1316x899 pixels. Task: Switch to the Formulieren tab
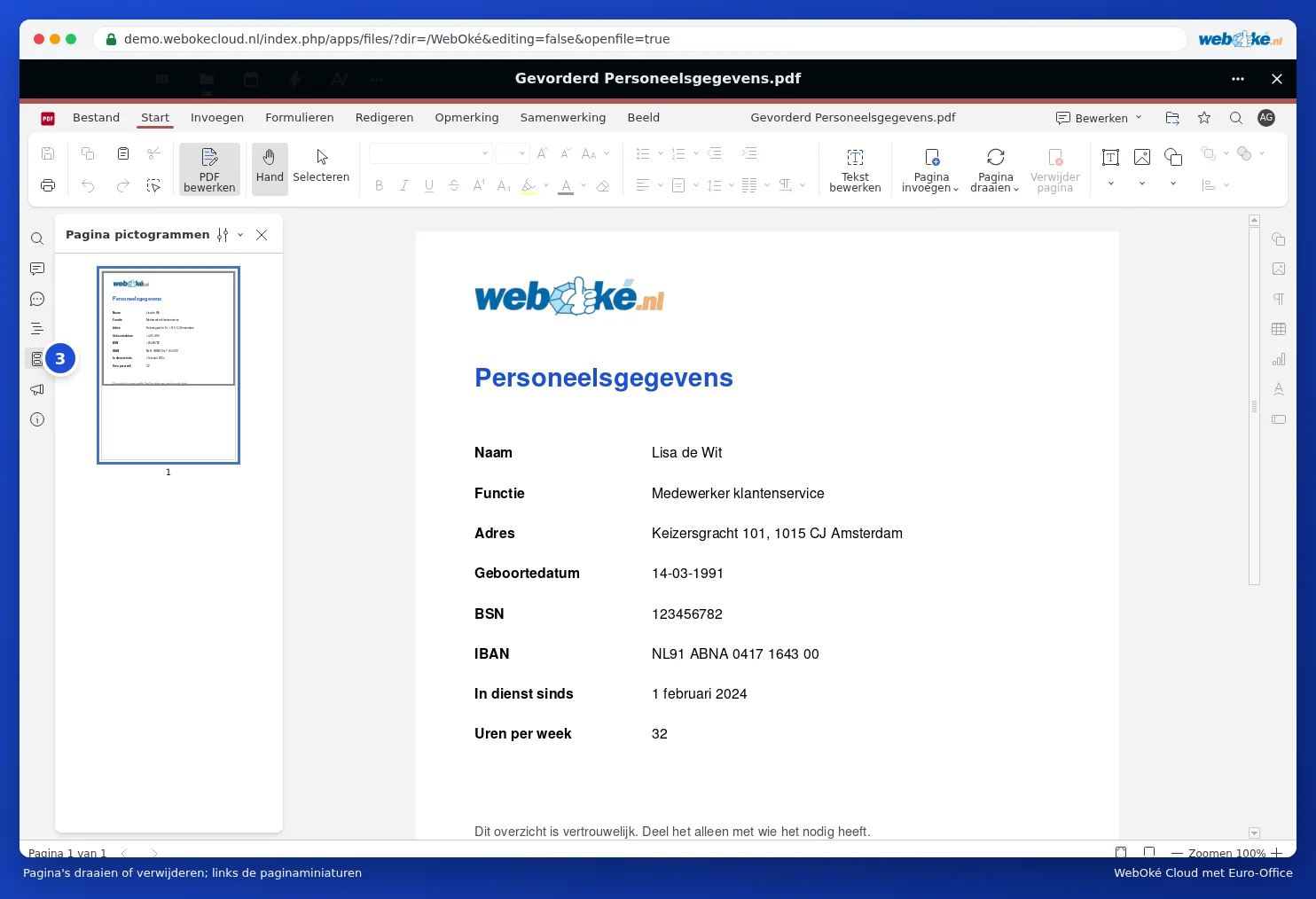pyautogui.click(x=300, y=117)
